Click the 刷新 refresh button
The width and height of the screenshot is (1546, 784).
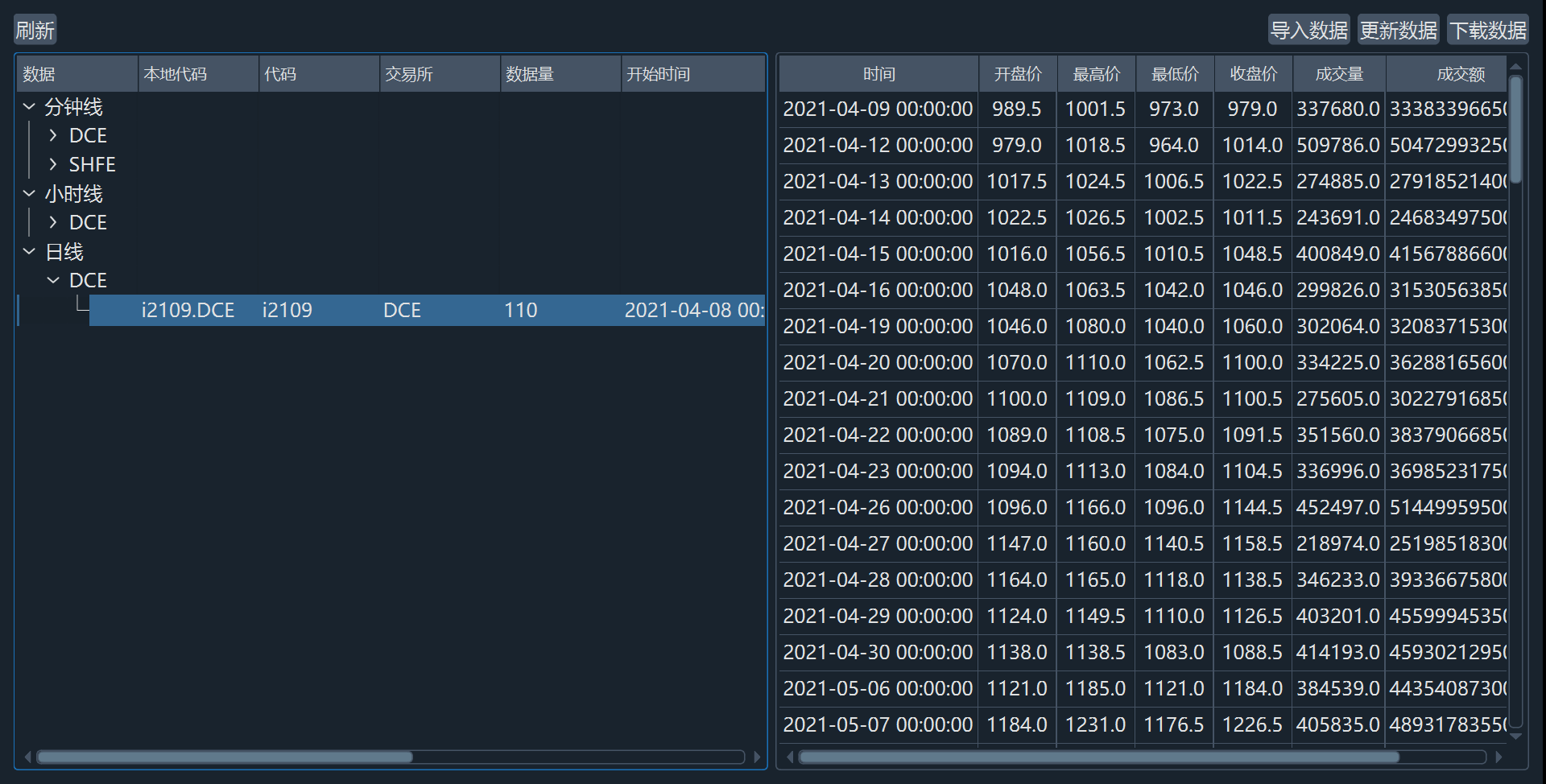pos(35,31)
